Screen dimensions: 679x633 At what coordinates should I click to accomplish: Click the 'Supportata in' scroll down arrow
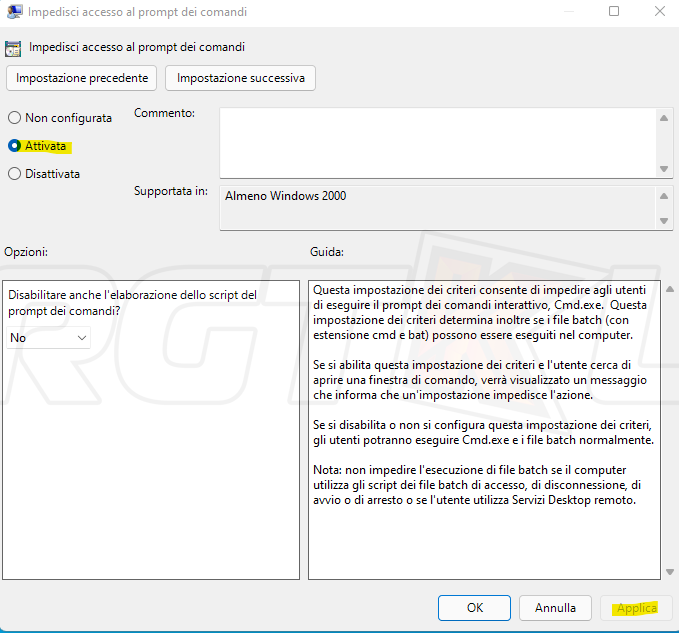tap(665, 221)
